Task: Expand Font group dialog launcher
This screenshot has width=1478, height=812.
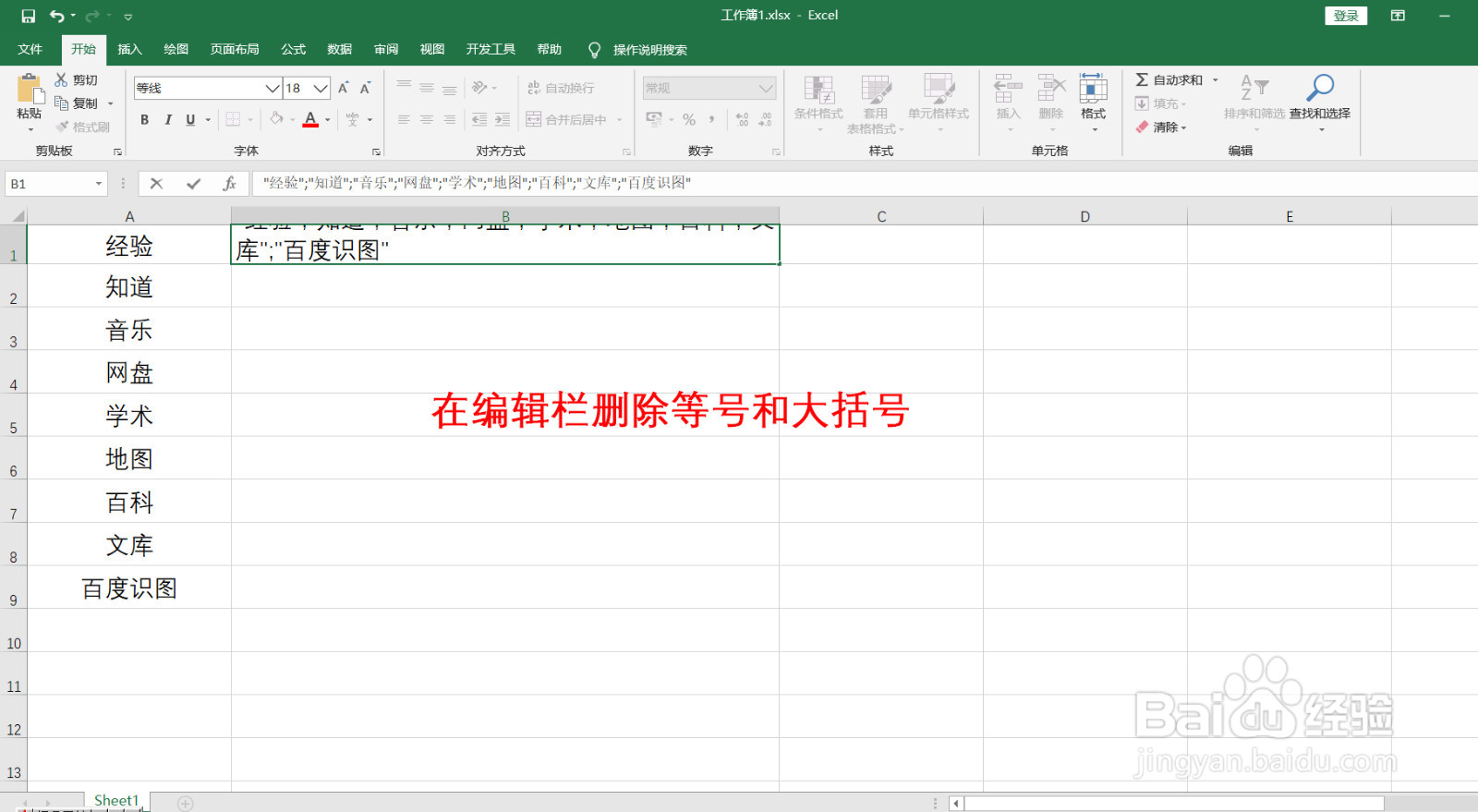Action: tap(377, 151)
